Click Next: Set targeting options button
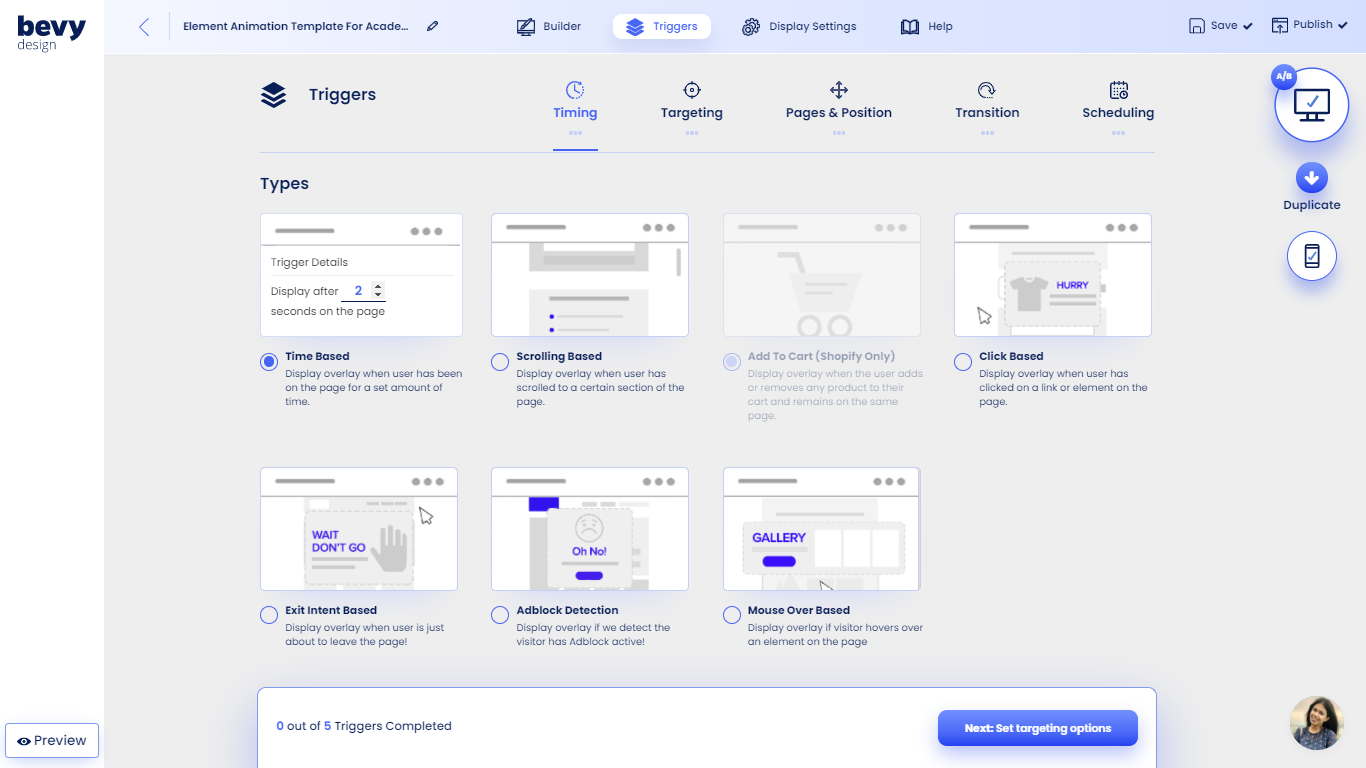1366x768 pixels. (x=1037, y=728)
